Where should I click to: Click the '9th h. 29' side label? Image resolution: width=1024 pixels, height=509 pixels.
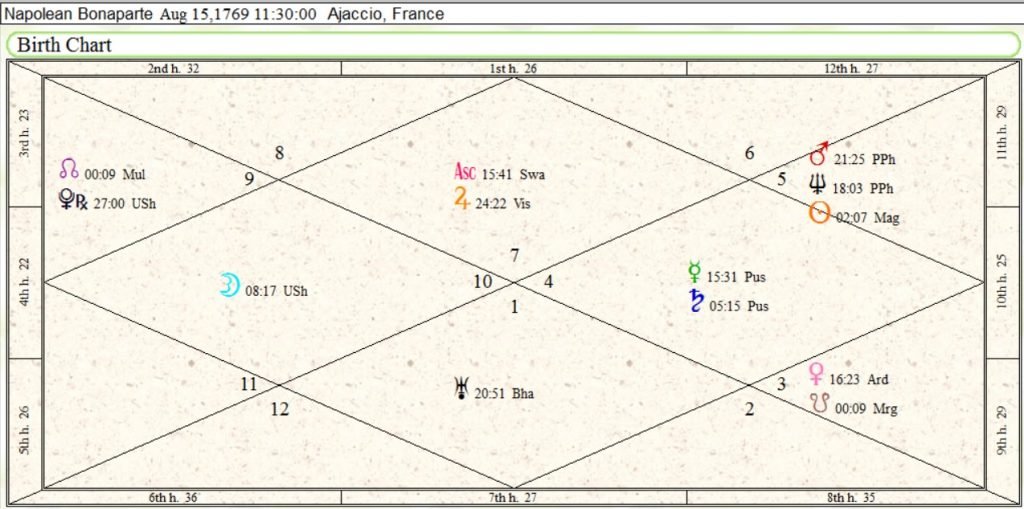(1003, 431)
